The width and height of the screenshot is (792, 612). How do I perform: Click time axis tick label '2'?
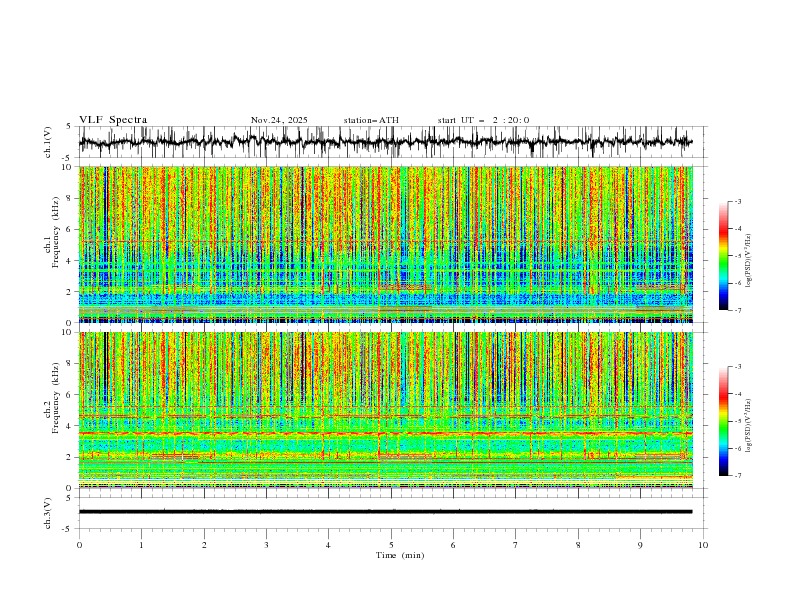[x=204, y=545]
